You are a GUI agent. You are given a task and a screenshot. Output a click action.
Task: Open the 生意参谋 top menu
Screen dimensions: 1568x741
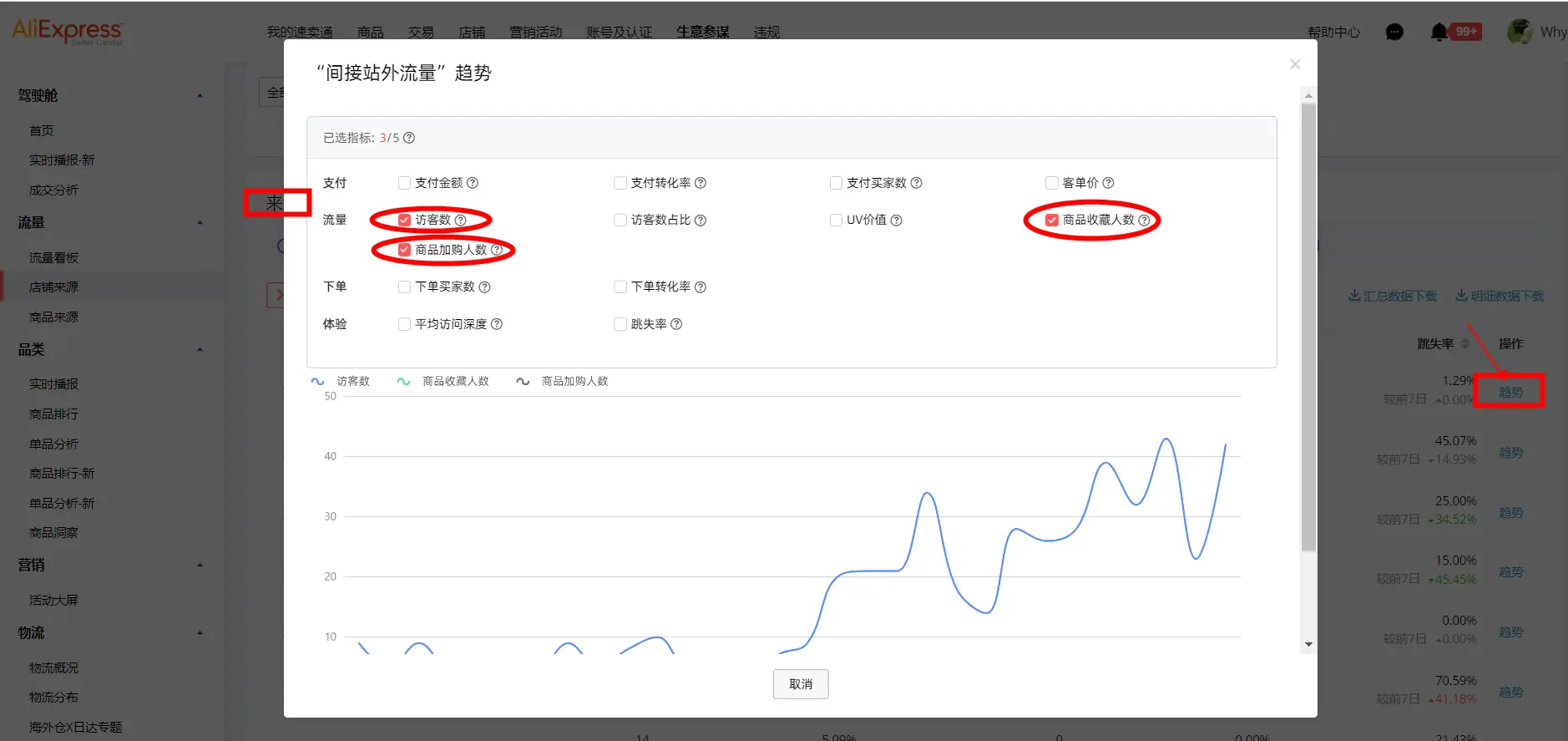(x=702, y=32)
